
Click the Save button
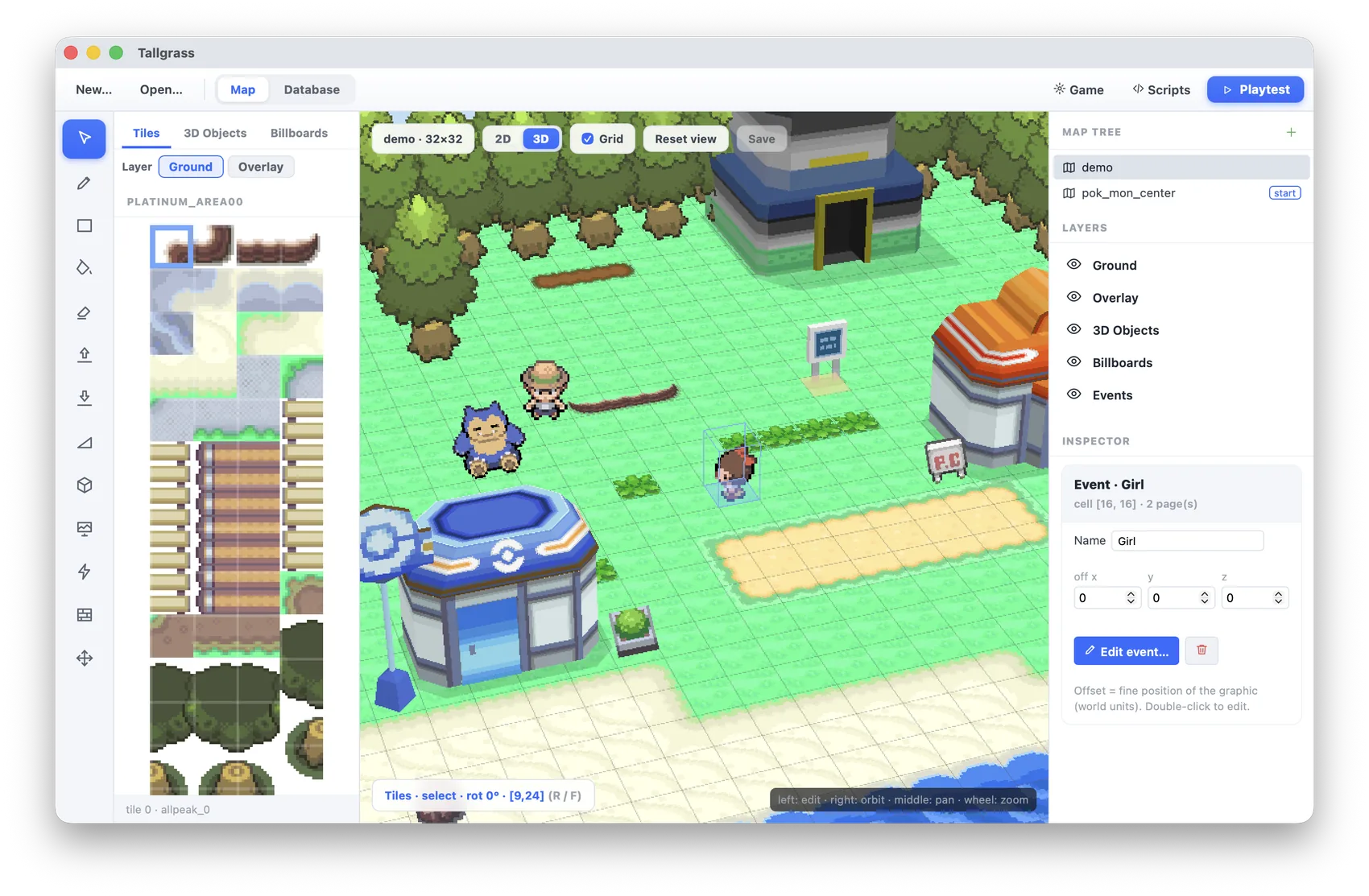(x=761, y=138)
